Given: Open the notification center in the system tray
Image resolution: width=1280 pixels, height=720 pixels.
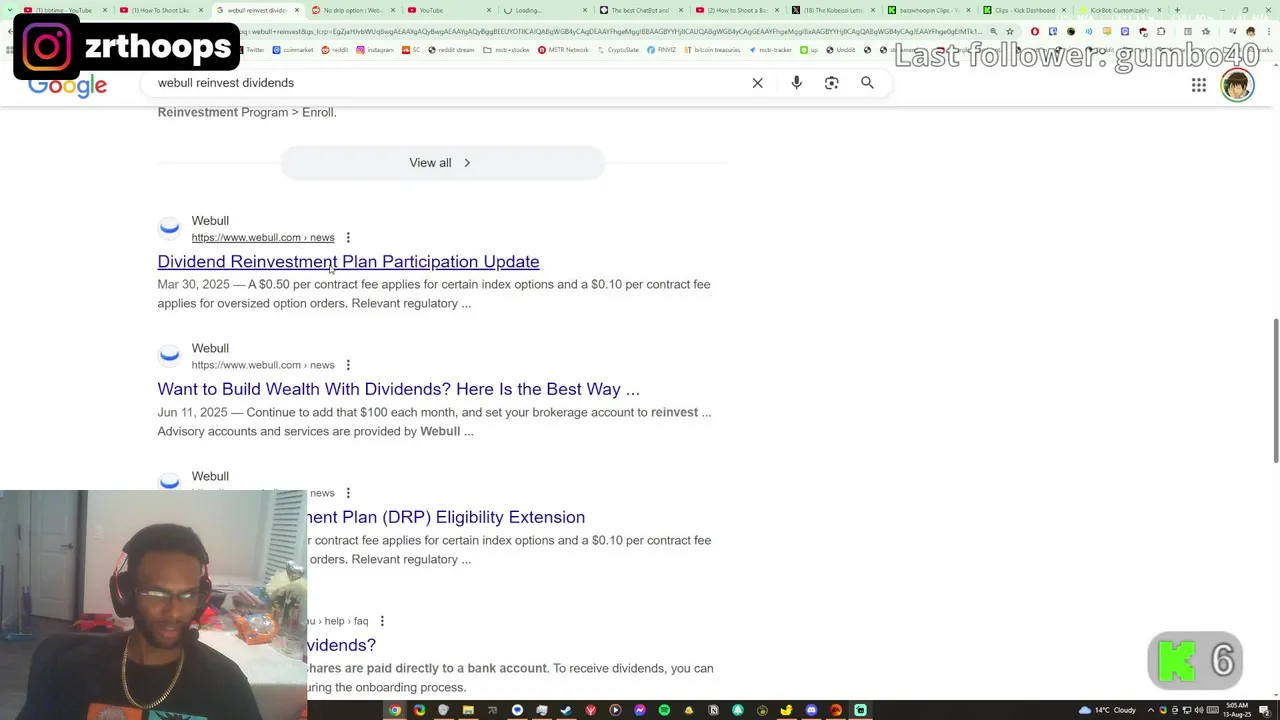Looking at the screenshot, I should pos(1265,710).
